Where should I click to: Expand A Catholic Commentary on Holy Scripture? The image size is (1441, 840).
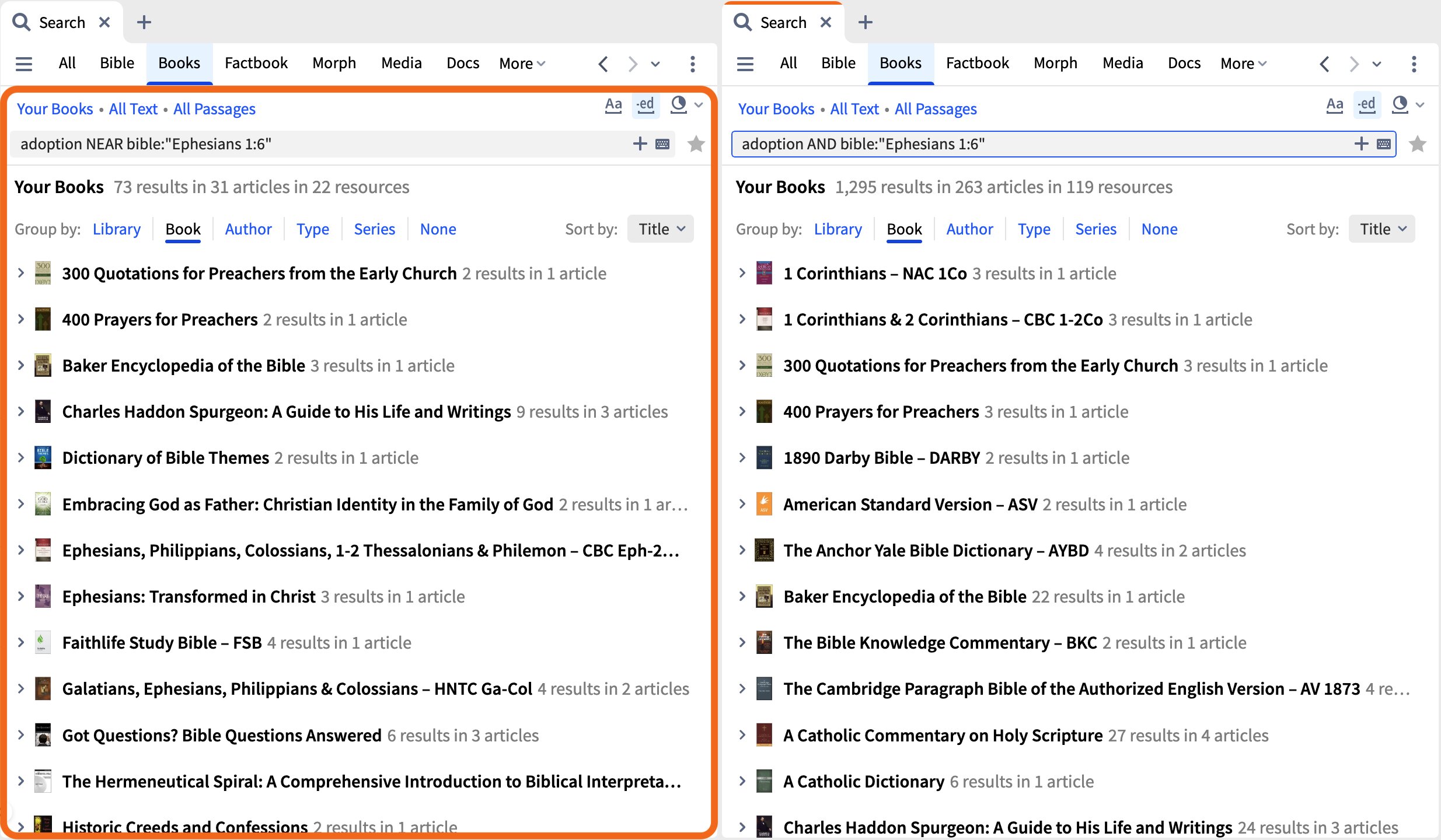coord(742,735)
